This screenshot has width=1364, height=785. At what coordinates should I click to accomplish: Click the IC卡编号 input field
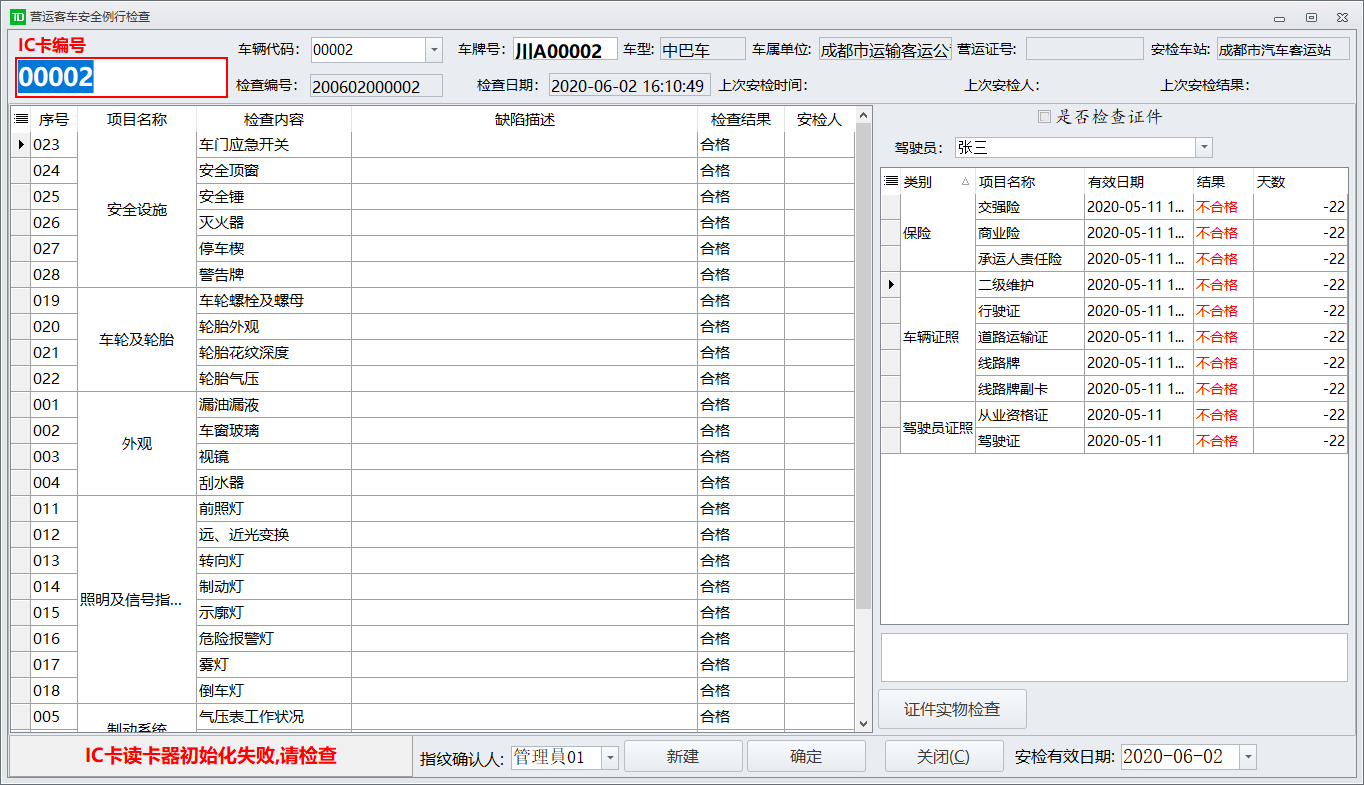coord(121,78)
